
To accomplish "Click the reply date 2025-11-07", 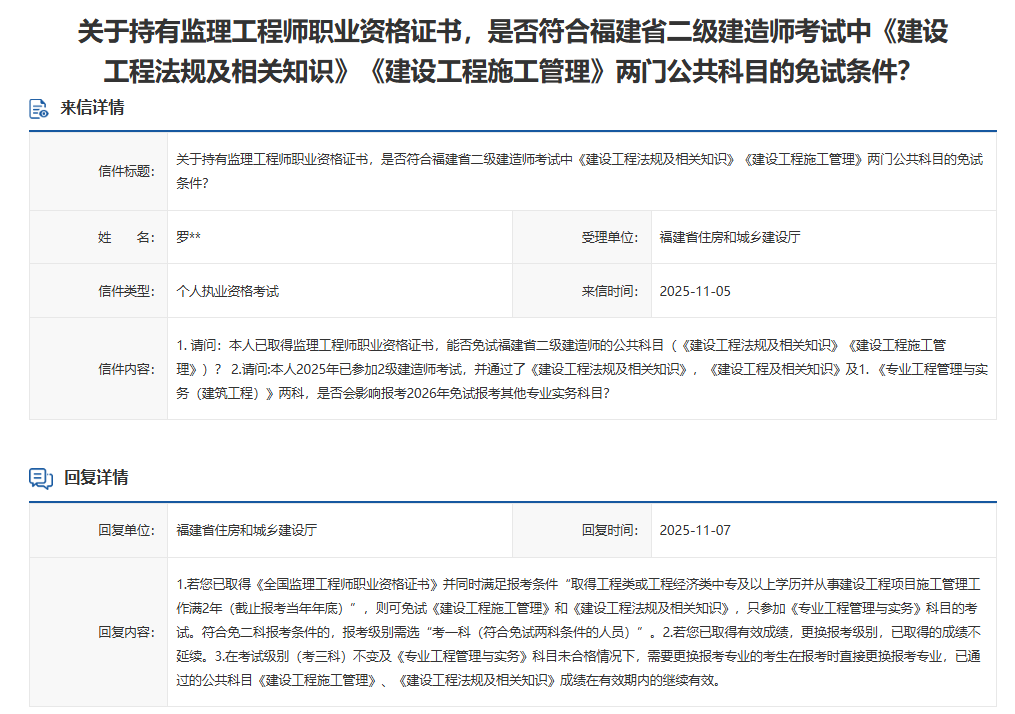I will point(695,530).
